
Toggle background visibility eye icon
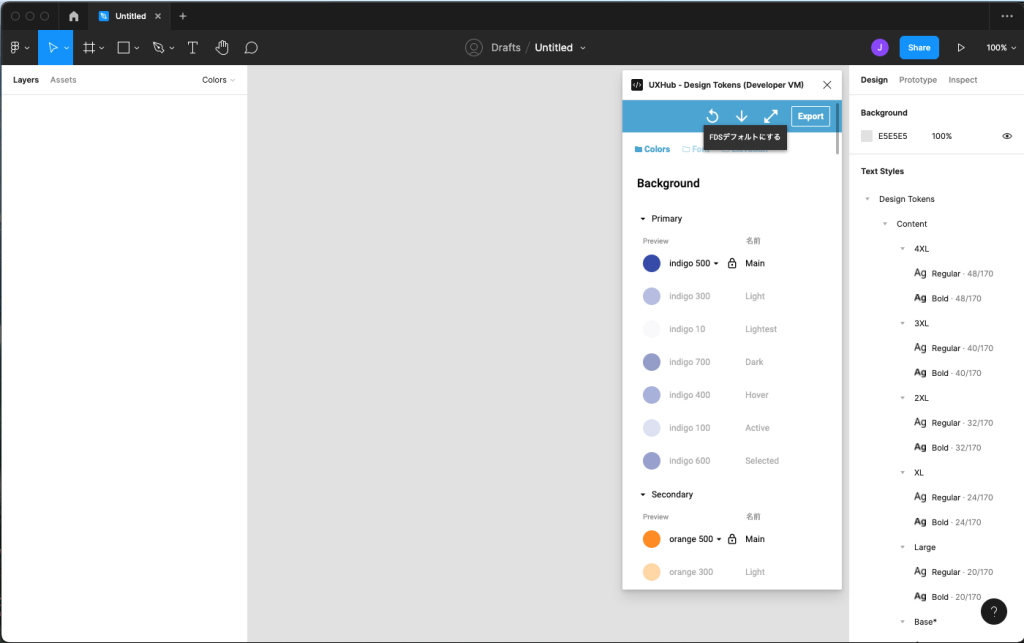1007,136
